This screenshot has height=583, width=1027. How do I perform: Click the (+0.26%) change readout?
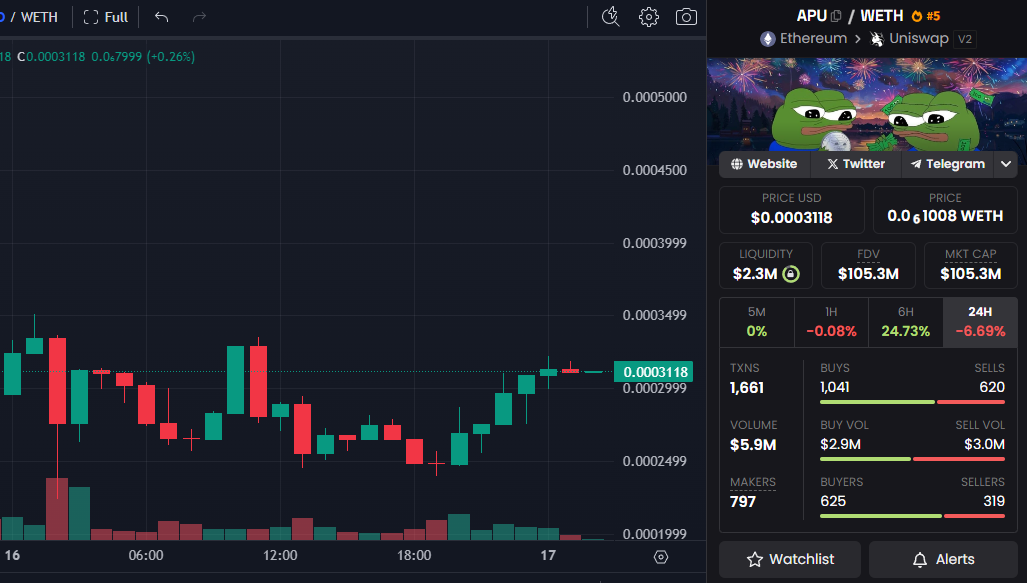171,57
